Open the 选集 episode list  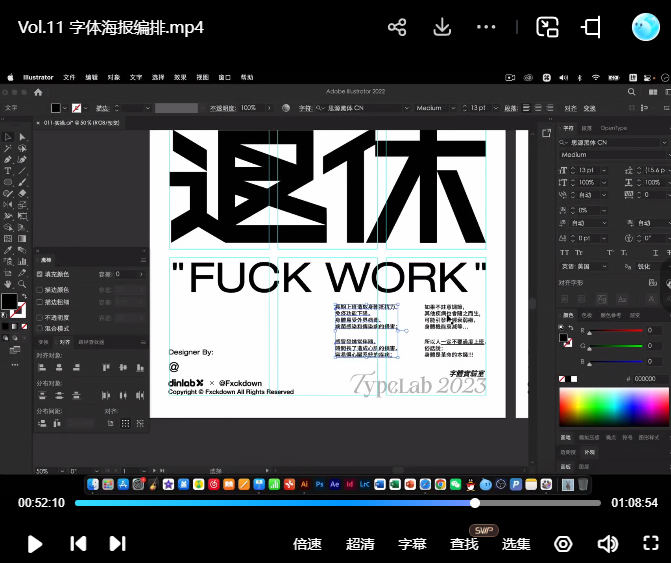click(x=516, y=544)
